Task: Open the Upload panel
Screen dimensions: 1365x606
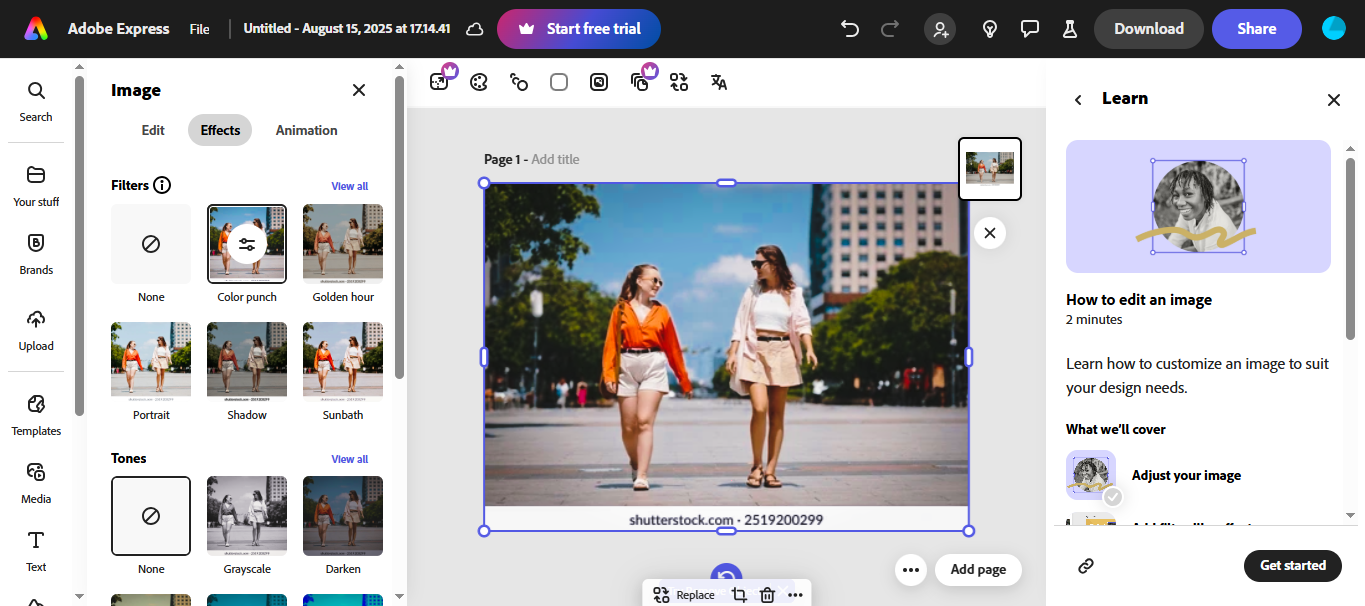Action: [x=36, y=331]
